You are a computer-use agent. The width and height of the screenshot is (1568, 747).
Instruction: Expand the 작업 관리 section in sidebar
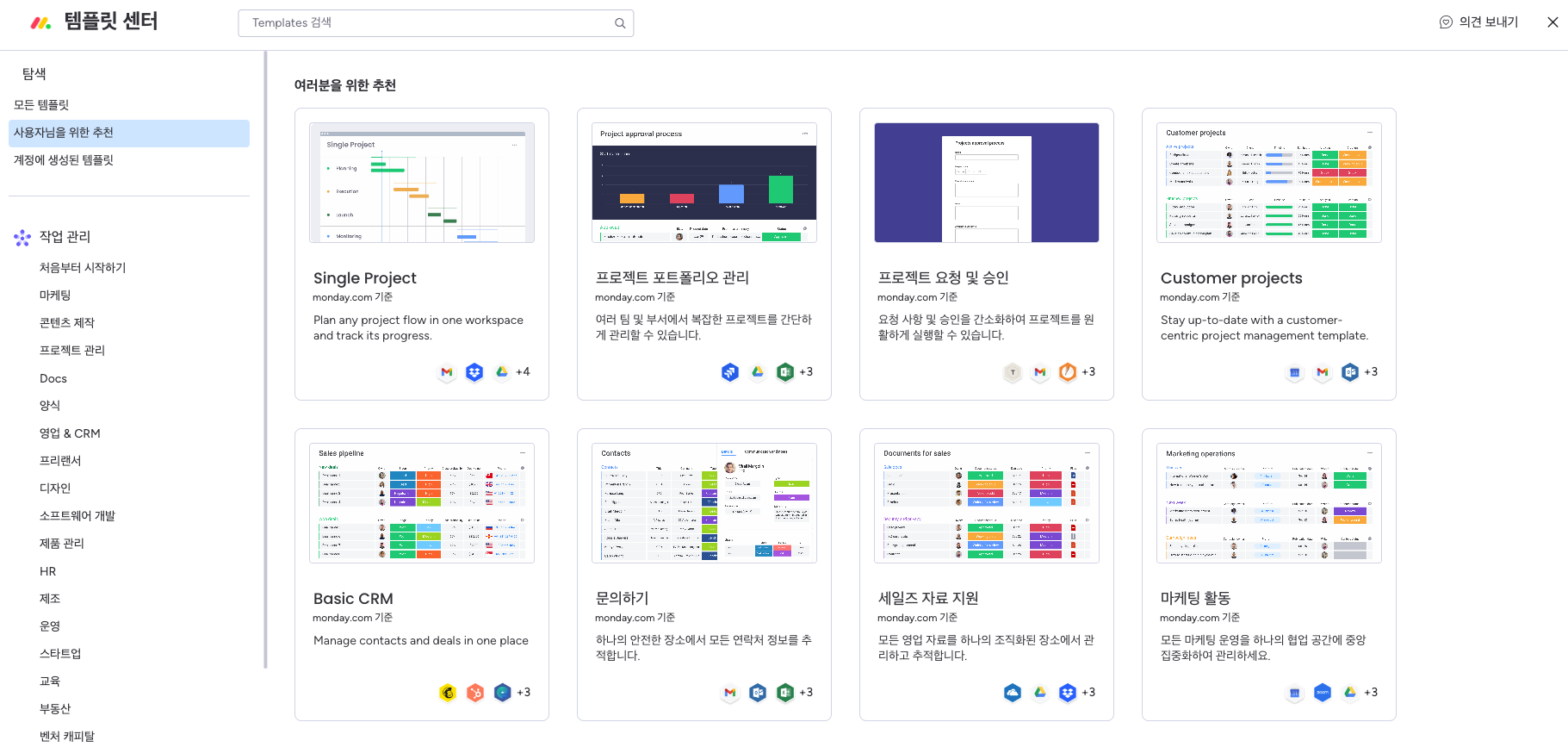pyautogui.click(x=65, y=237)
